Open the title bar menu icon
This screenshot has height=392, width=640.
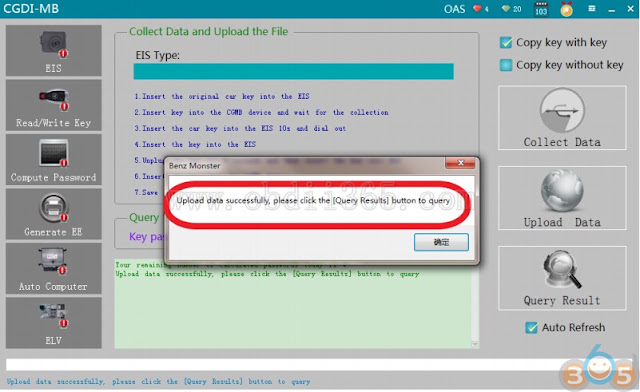(591, 9)
